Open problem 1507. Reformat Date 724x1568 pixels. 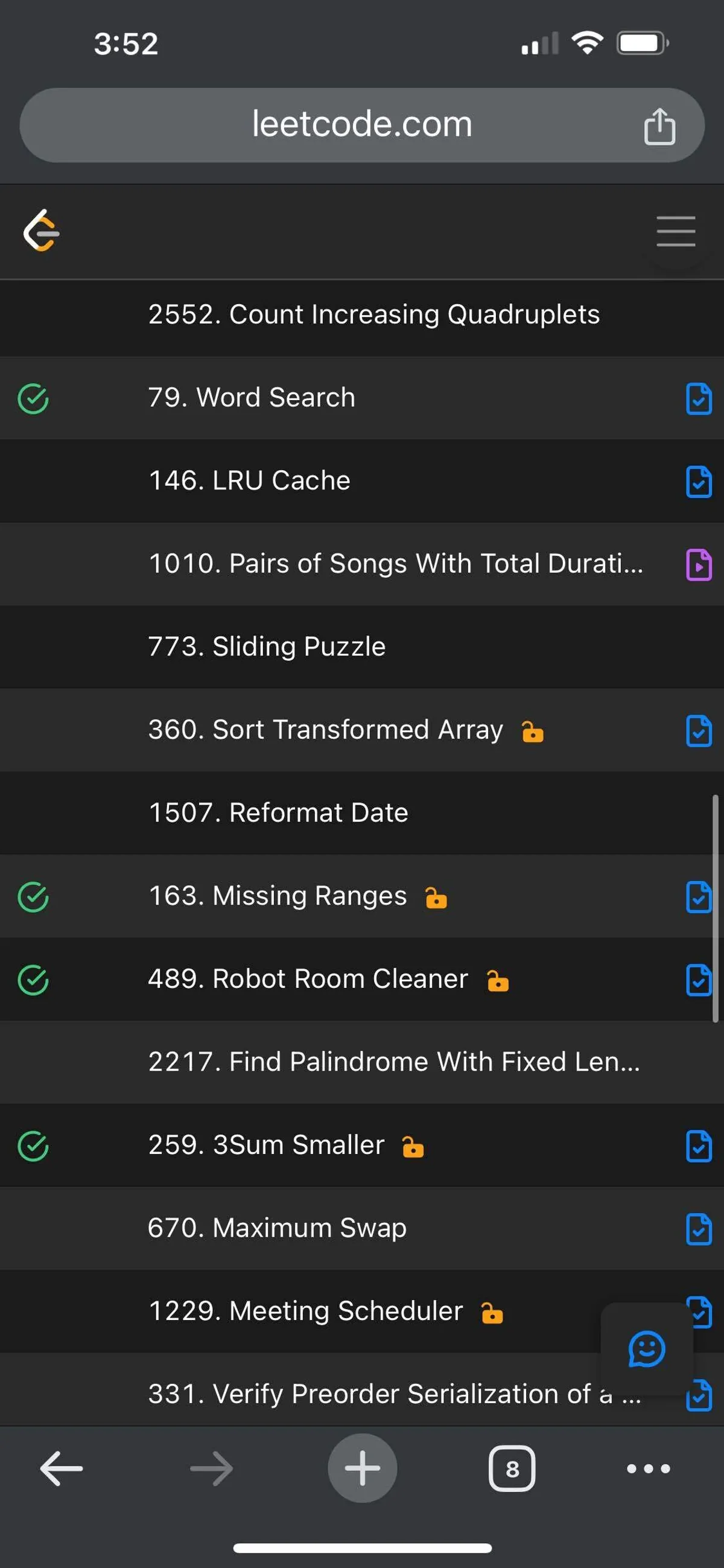(278, 812)
